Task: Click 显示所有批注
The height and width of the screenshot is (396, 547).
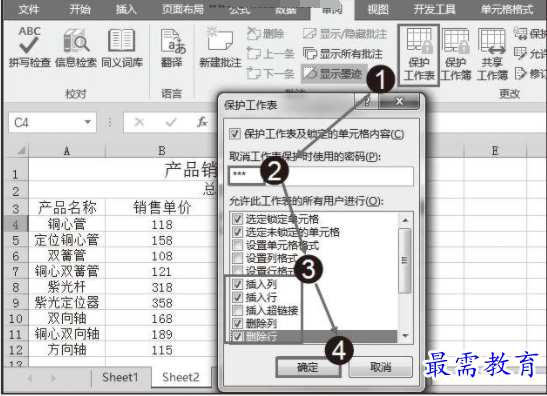Action: coord(343,54)
